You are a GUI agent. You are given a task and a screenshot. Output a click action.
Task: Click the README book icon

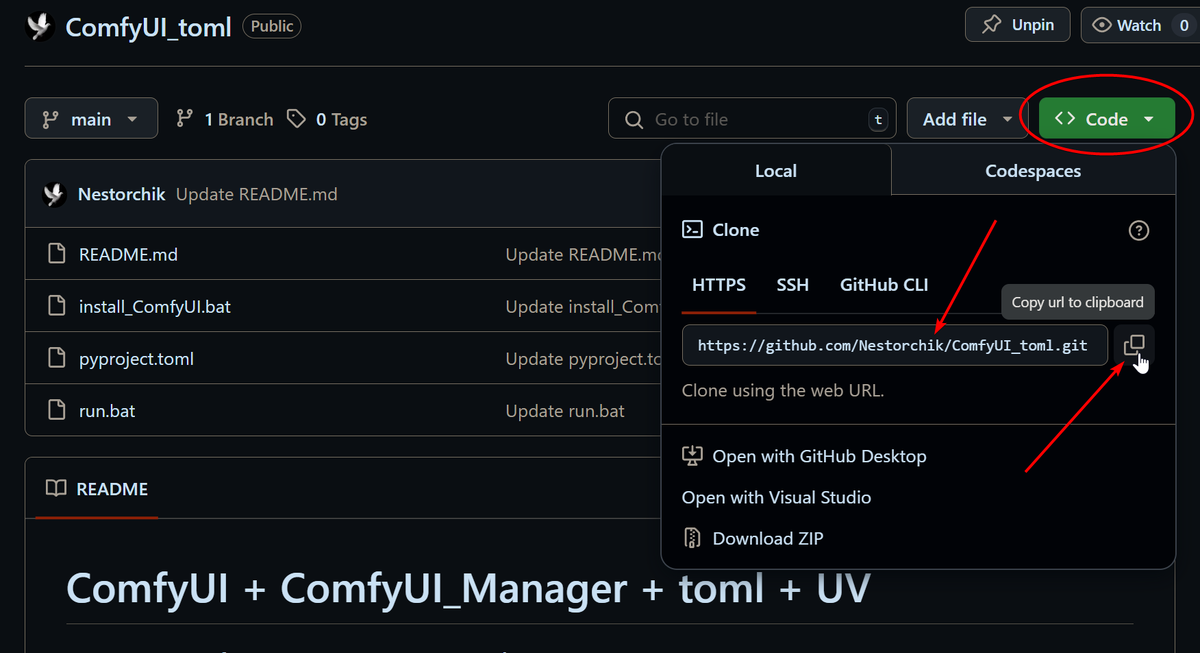[x=57, y=489]
